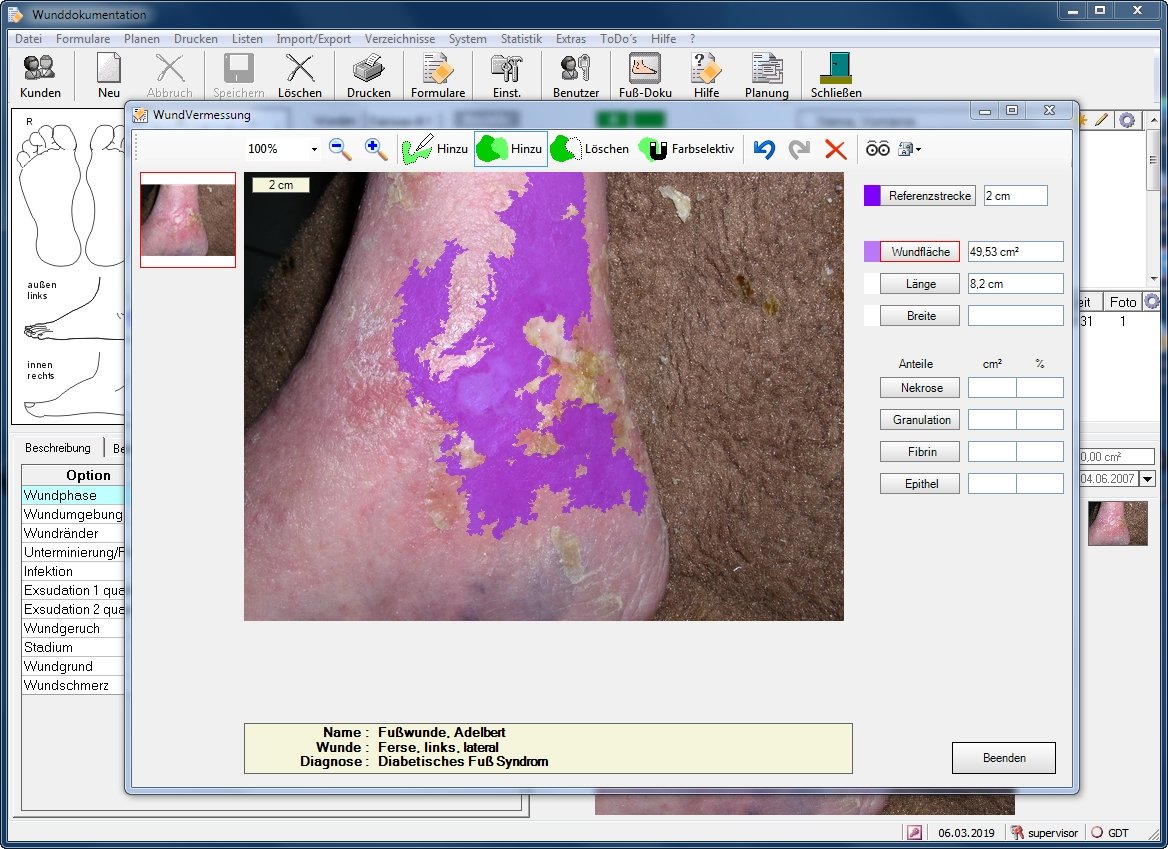
Task: Open the Extras menu
Action: pos(571,39)
